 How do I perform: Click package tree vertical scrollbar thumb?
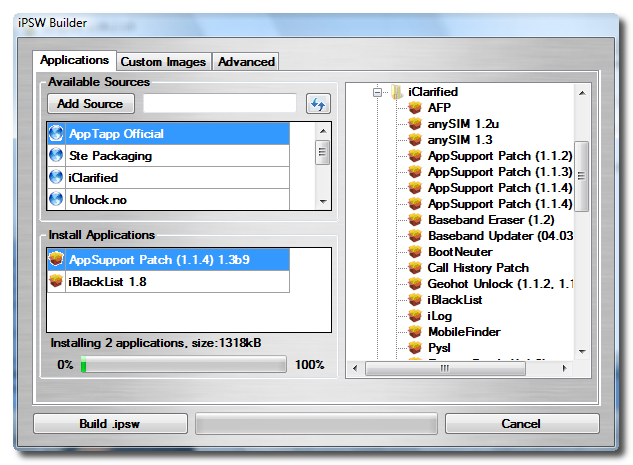pos(581,176)
